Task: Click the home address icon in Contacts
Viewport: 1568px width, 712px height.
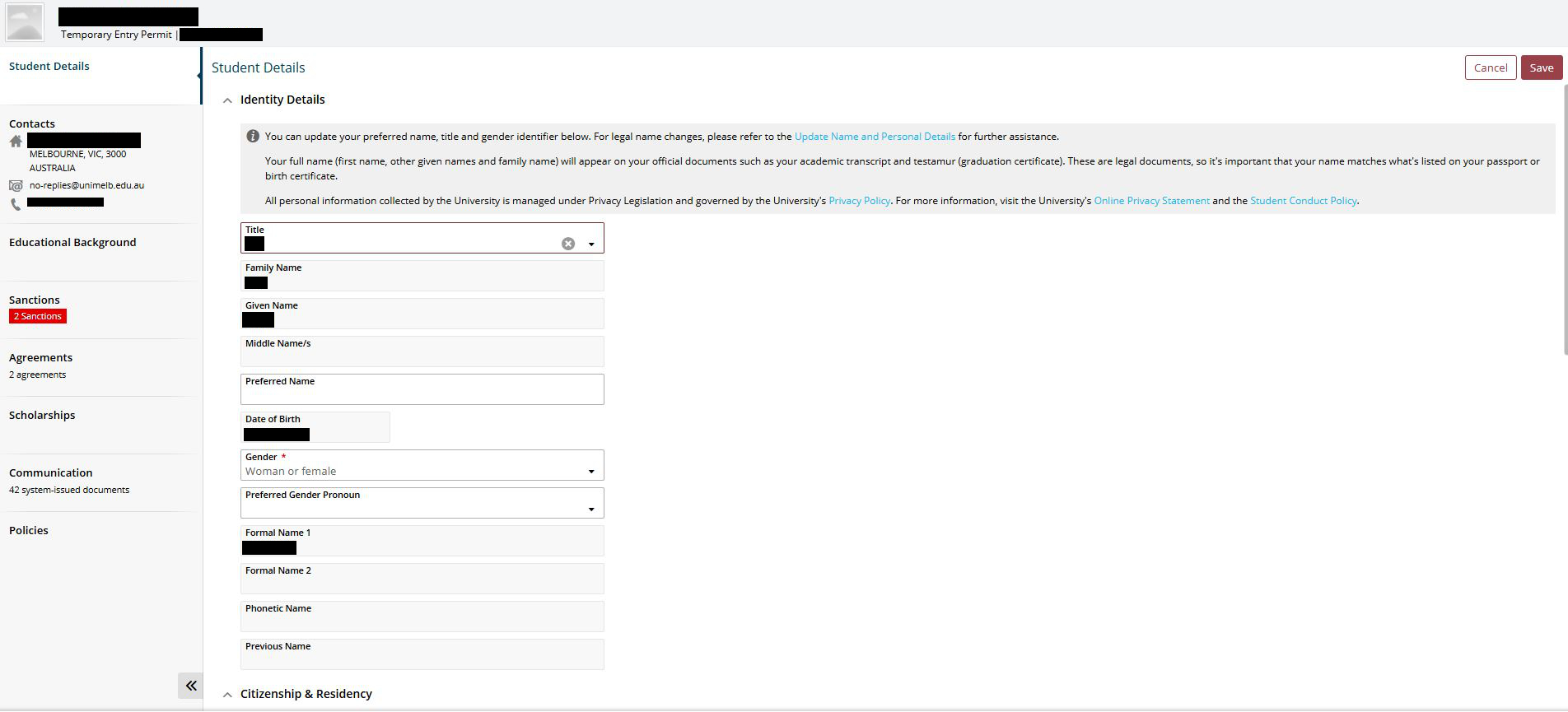Action: [16, 141]
